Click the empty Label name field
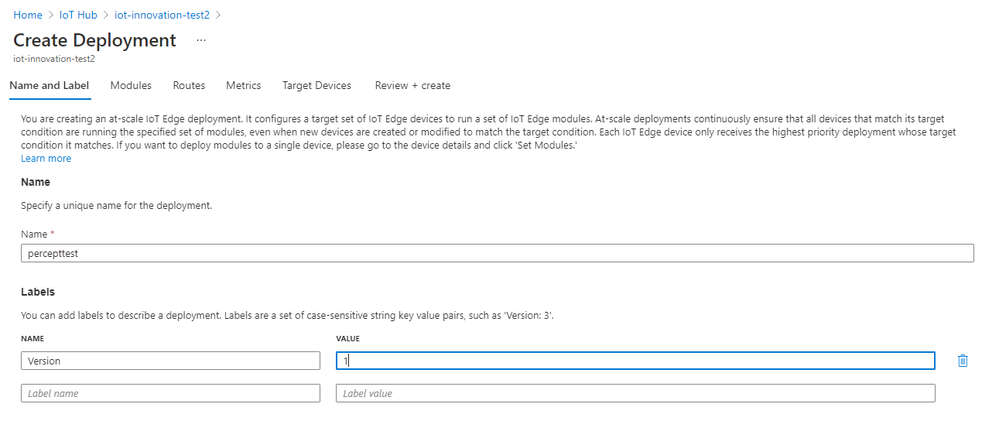 click(170, 393)
